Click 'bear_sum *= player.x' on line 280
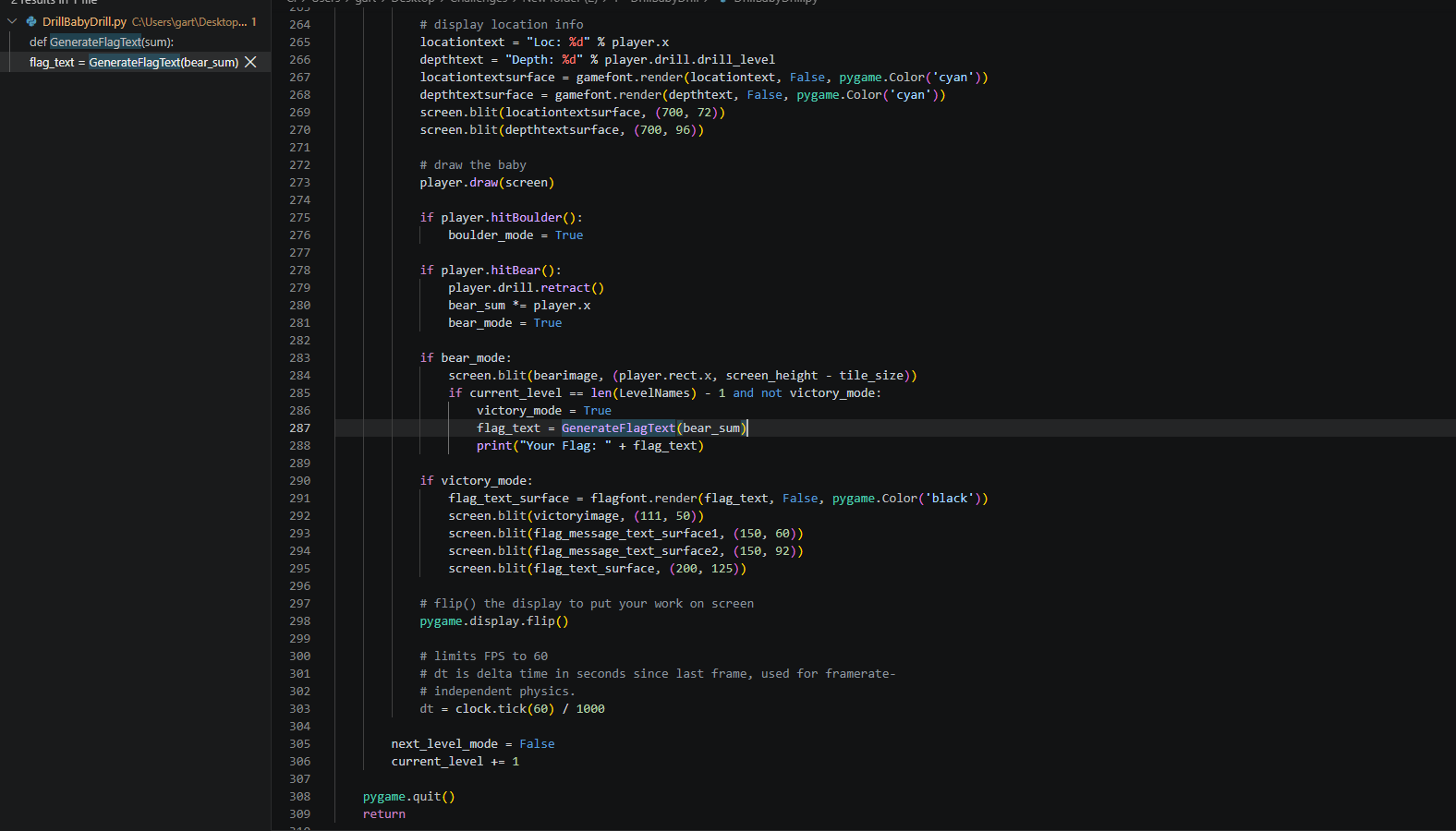 (x=519, y=305)
